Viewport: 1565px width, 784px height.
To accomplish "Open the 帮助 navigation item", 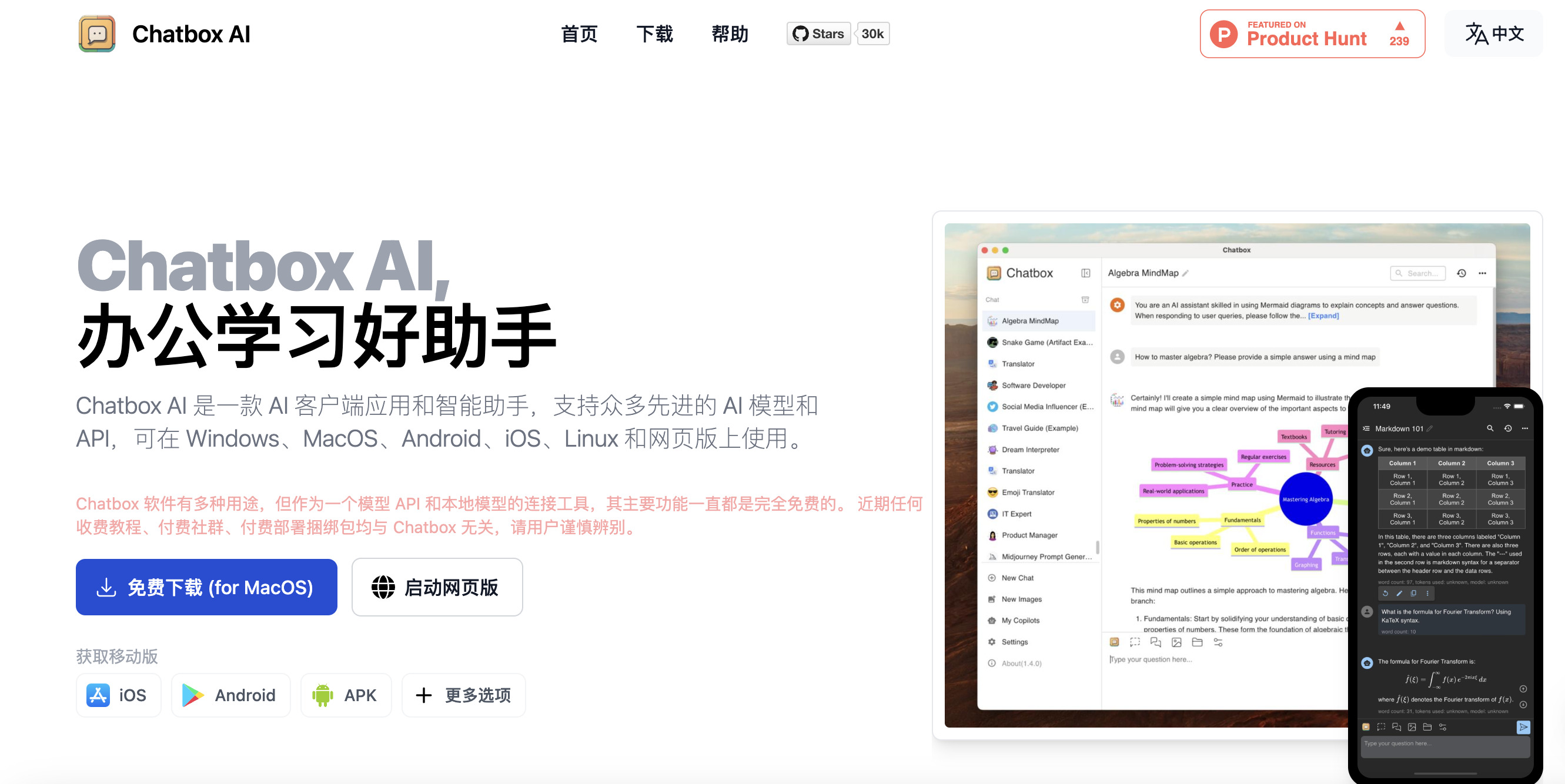I will pyautogui.click(x=730, y=34).
